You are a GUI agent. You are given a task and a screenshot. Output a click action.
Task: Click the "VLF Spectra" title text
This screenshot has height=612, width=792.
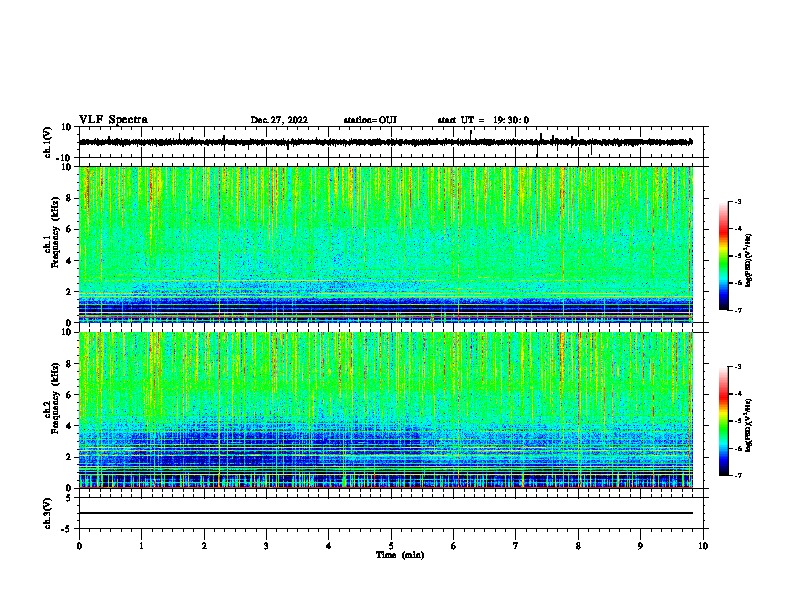point(113,120)
